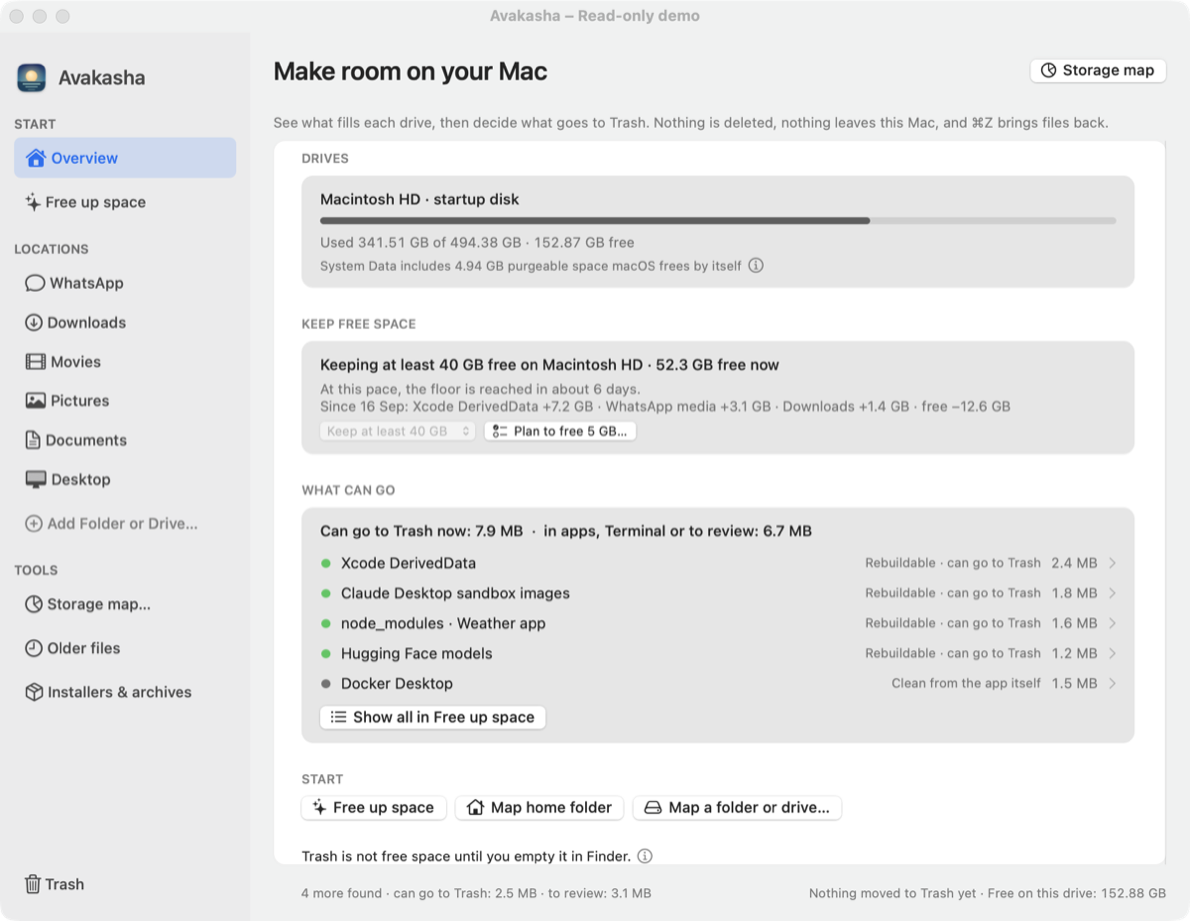Click the node_modules · Weather app label
1190x921 pixels.
click(x=443, y=624)
